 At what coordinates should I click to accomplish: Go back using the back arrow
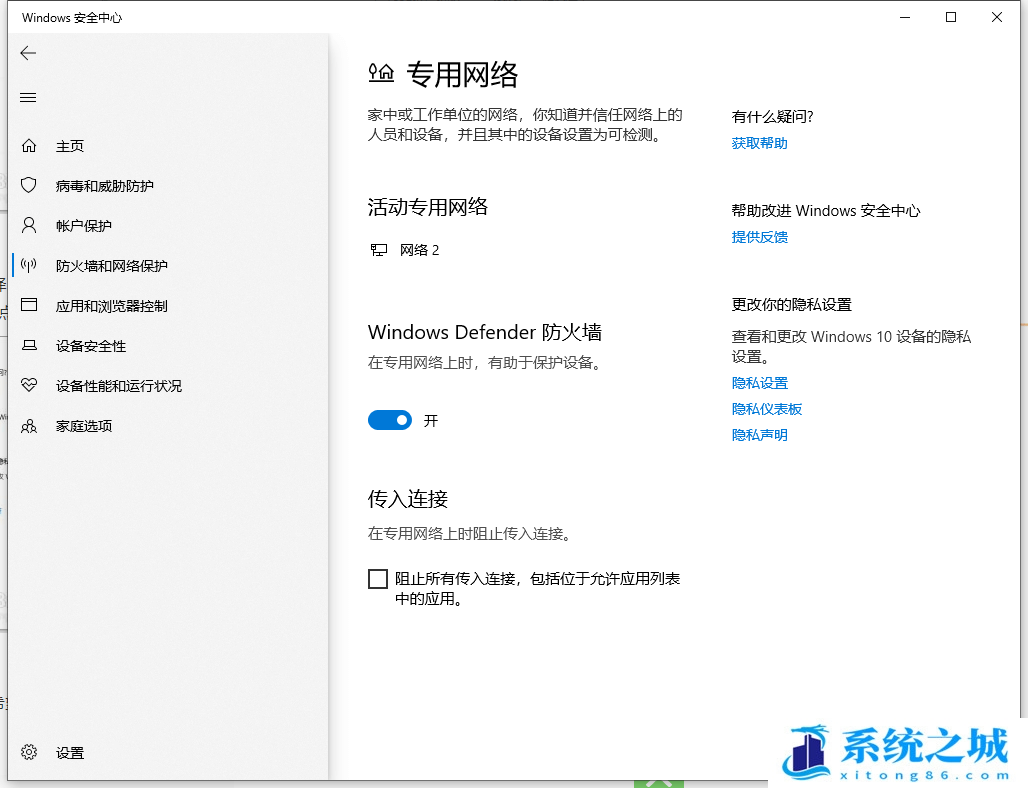(x=28, y=53)
